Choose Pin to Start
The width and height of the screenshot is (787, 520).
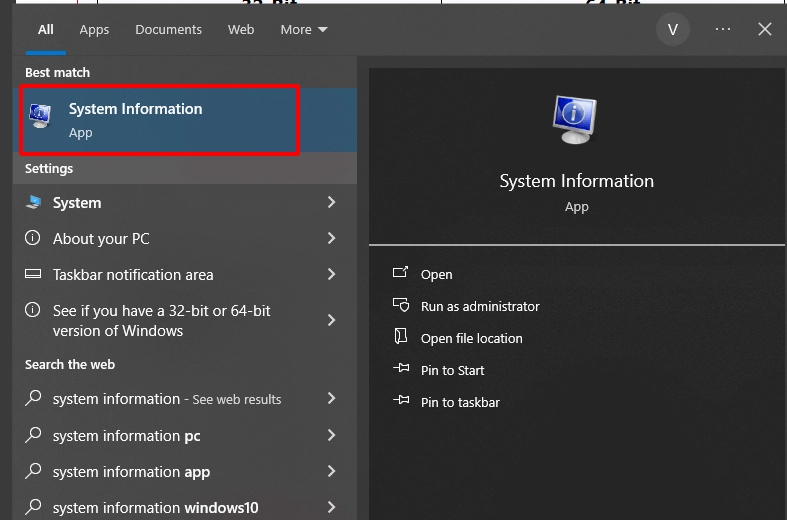452,370
